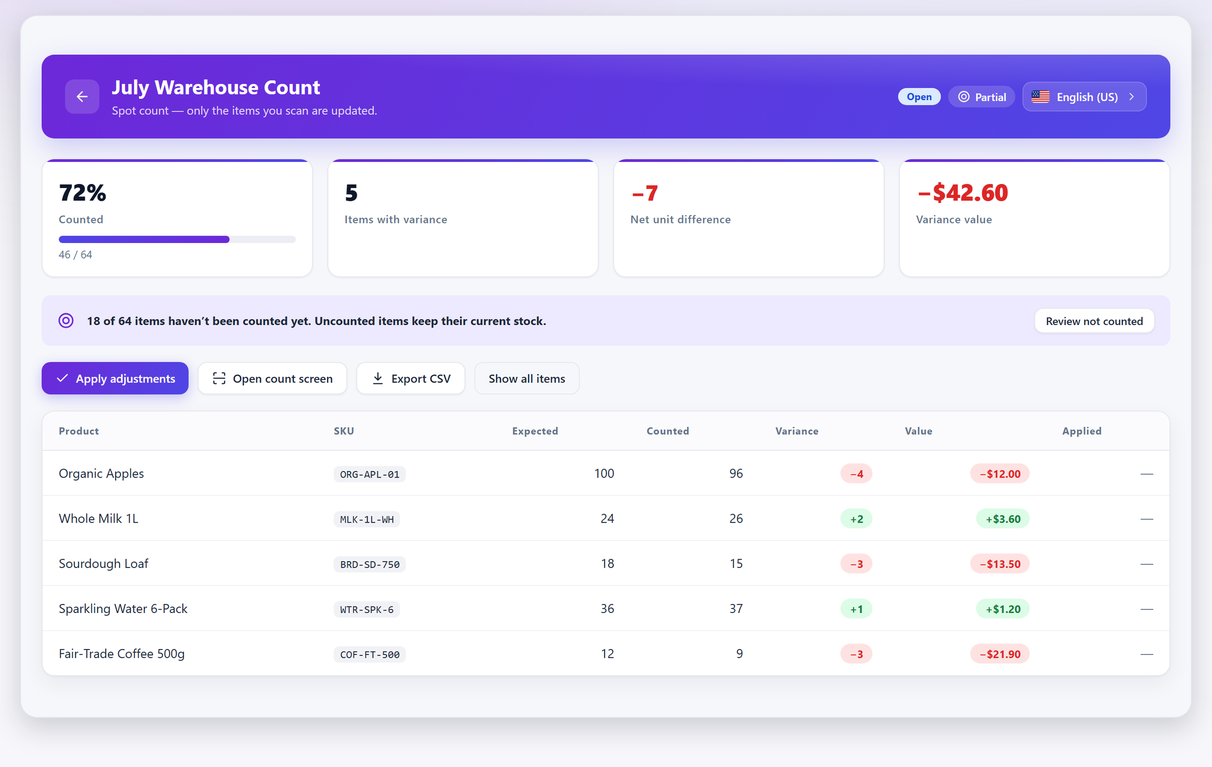
Task: Click the SKU column header
Action: (x=344, y=431)
